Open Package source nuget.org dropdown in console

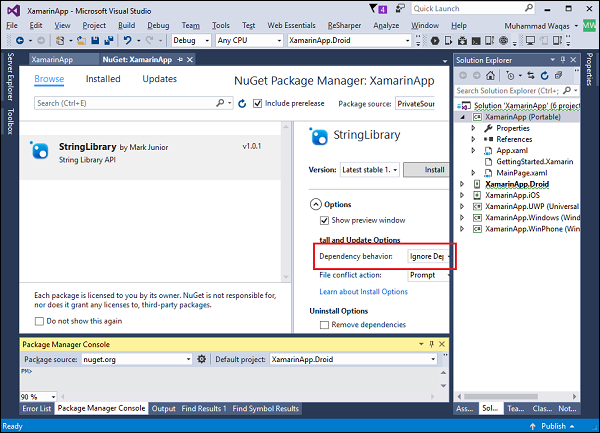pos(137,359)
